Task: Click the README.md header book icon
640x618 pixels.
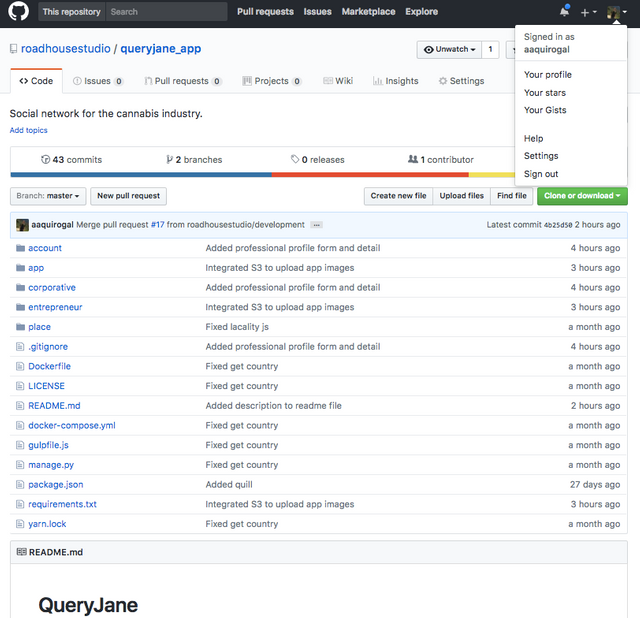Action: [22, 552]
